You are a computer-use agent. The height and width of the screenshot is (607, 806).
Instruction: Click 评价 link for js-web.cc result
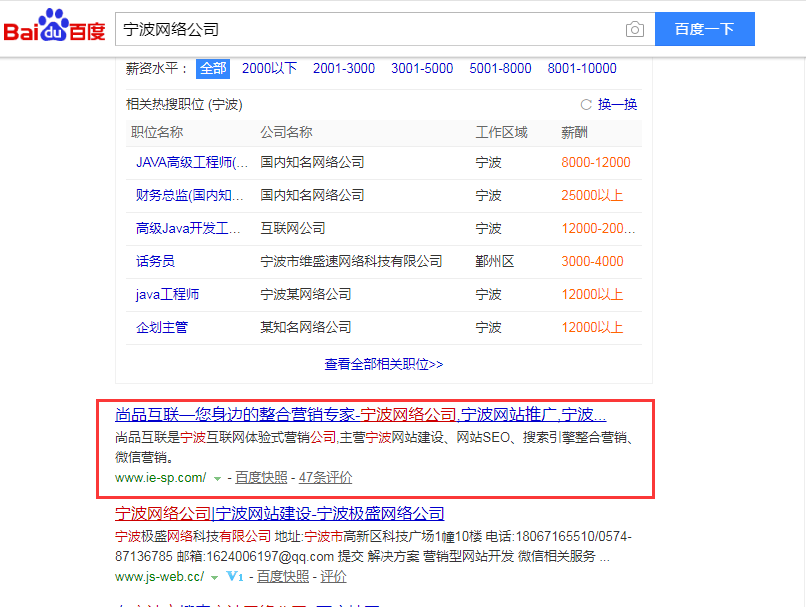[x=333, y=577]
